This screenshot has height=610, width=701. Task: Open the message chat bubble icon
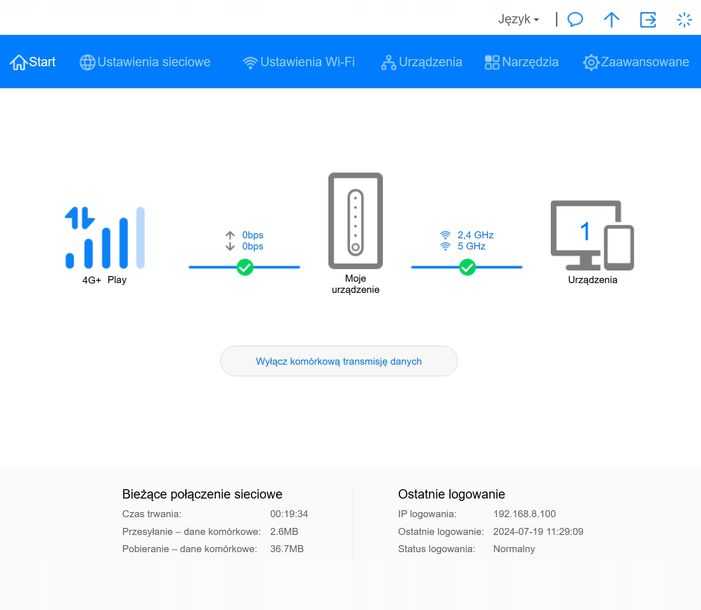[x=575, y=19]
